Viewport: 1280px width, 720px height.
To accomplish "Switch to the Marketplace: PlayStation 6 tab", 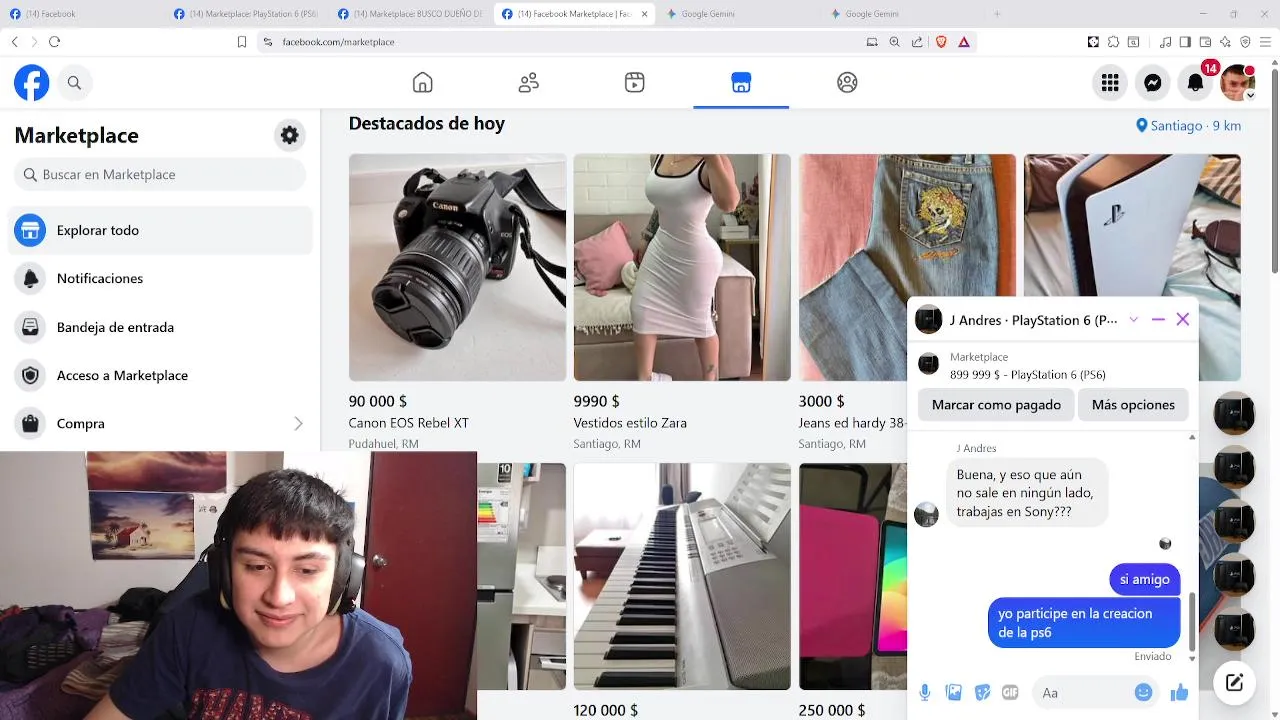I will click(246, 14).
